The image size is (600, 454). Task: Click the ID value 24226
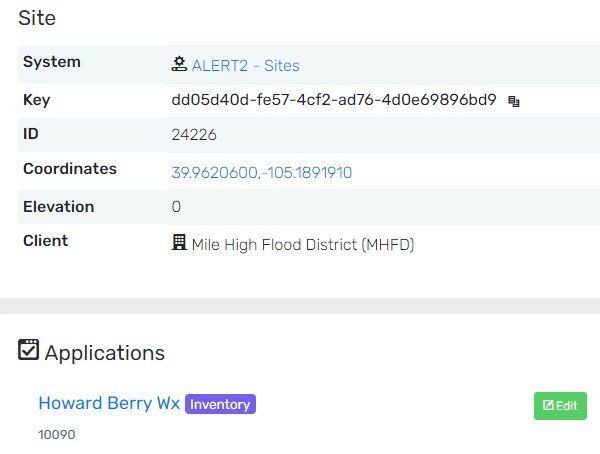tap(195, 134)
